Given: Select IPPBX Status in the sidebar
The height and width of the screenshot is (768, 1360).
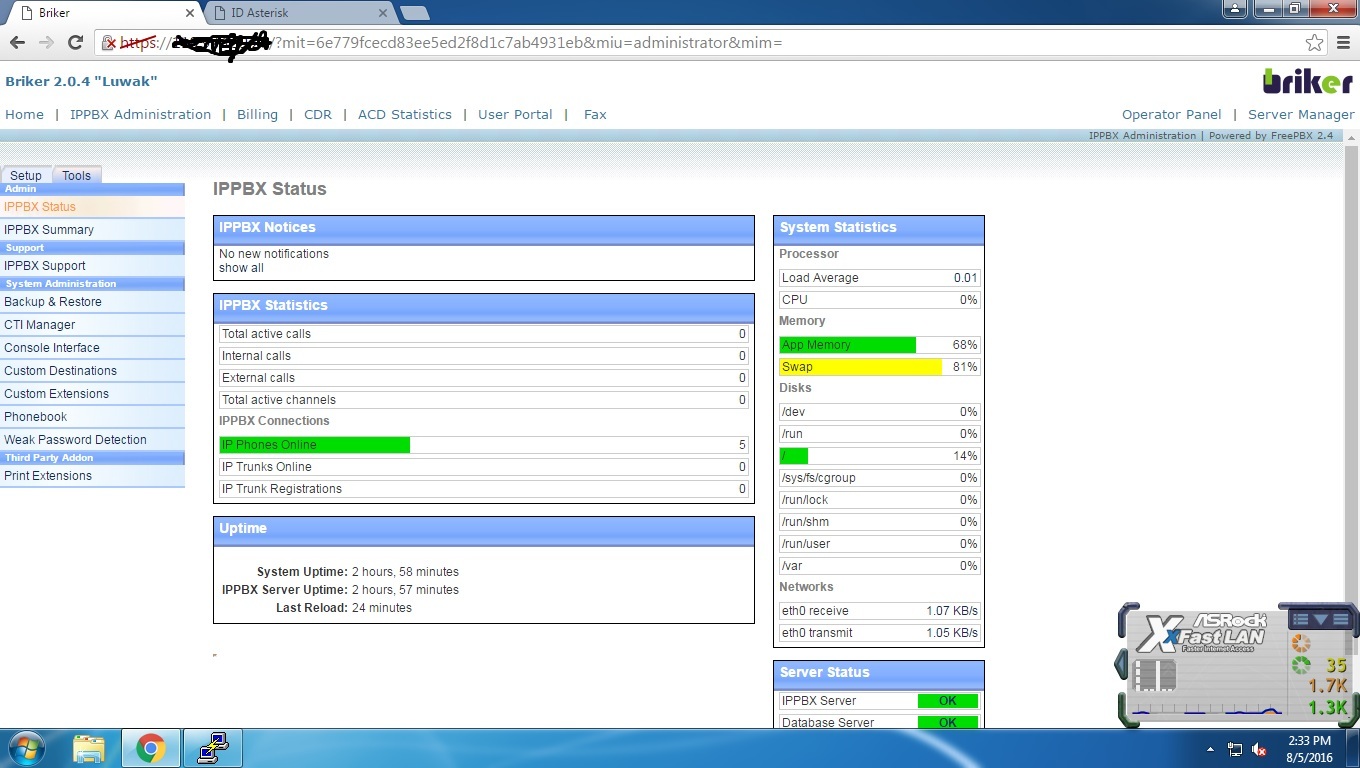Looking at the screenshot, I should pos(92,207).
